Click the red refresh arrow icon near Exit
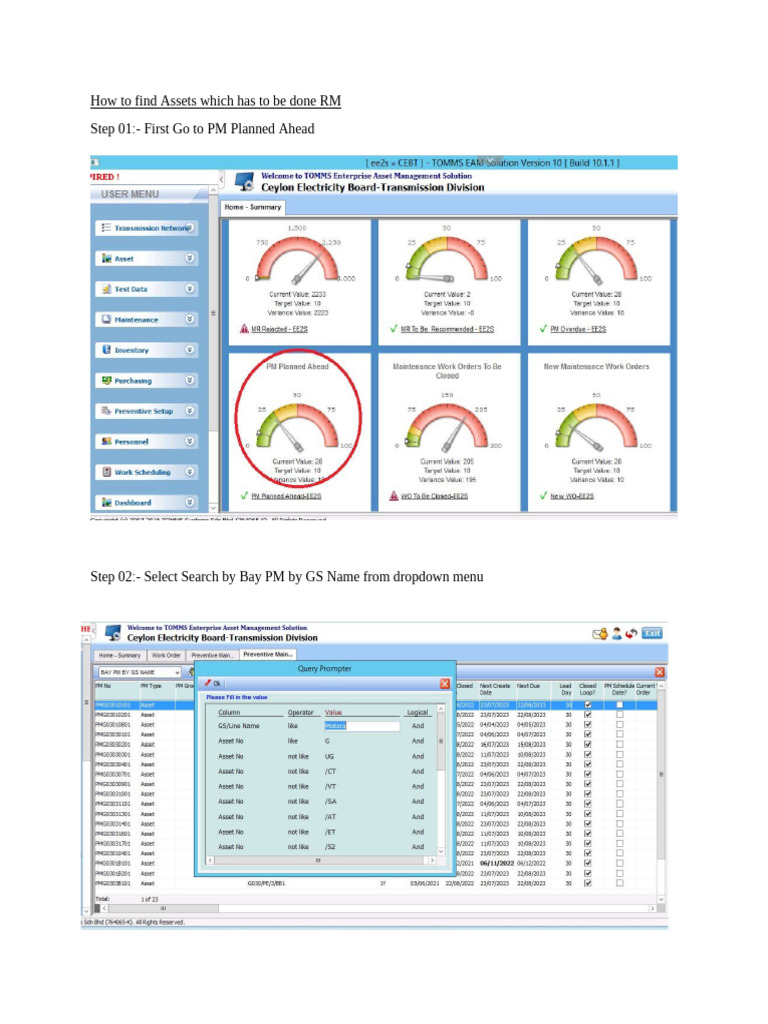The width and height of the screenshot is (768, 1024). [632, 633]
